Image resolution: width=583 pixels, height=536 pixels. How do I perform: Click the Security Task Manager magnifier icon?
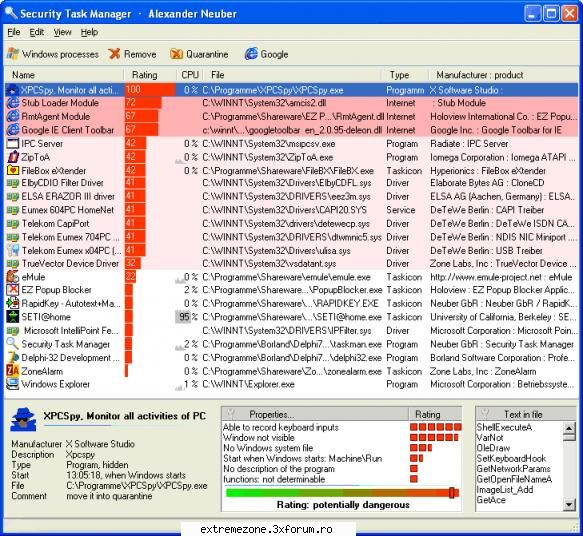13,344
